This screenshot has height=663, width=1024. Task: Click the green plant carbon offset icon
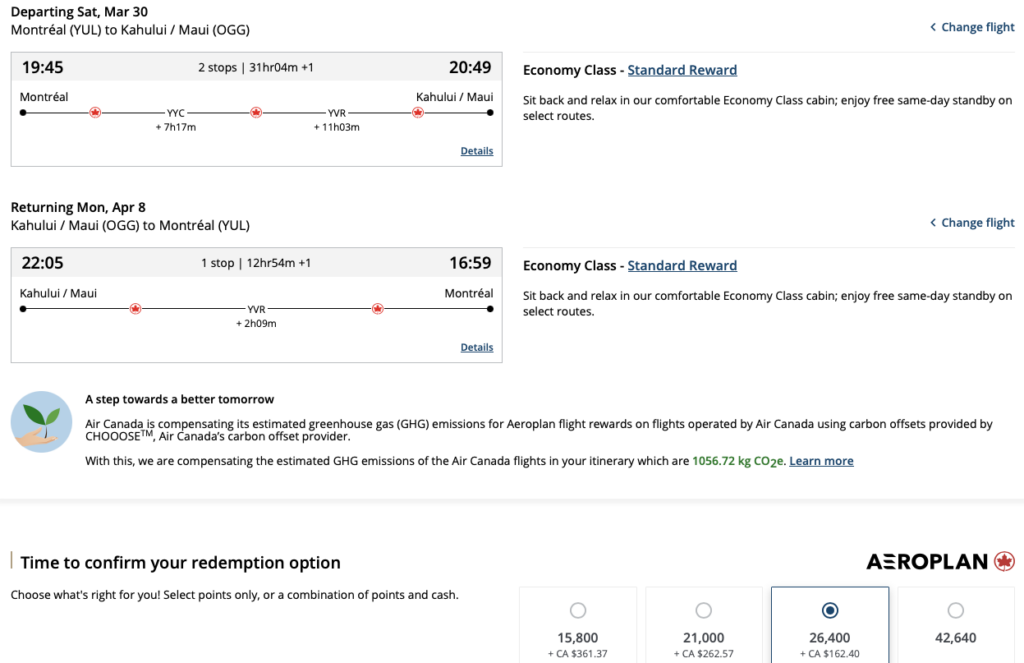coord(41,421)
